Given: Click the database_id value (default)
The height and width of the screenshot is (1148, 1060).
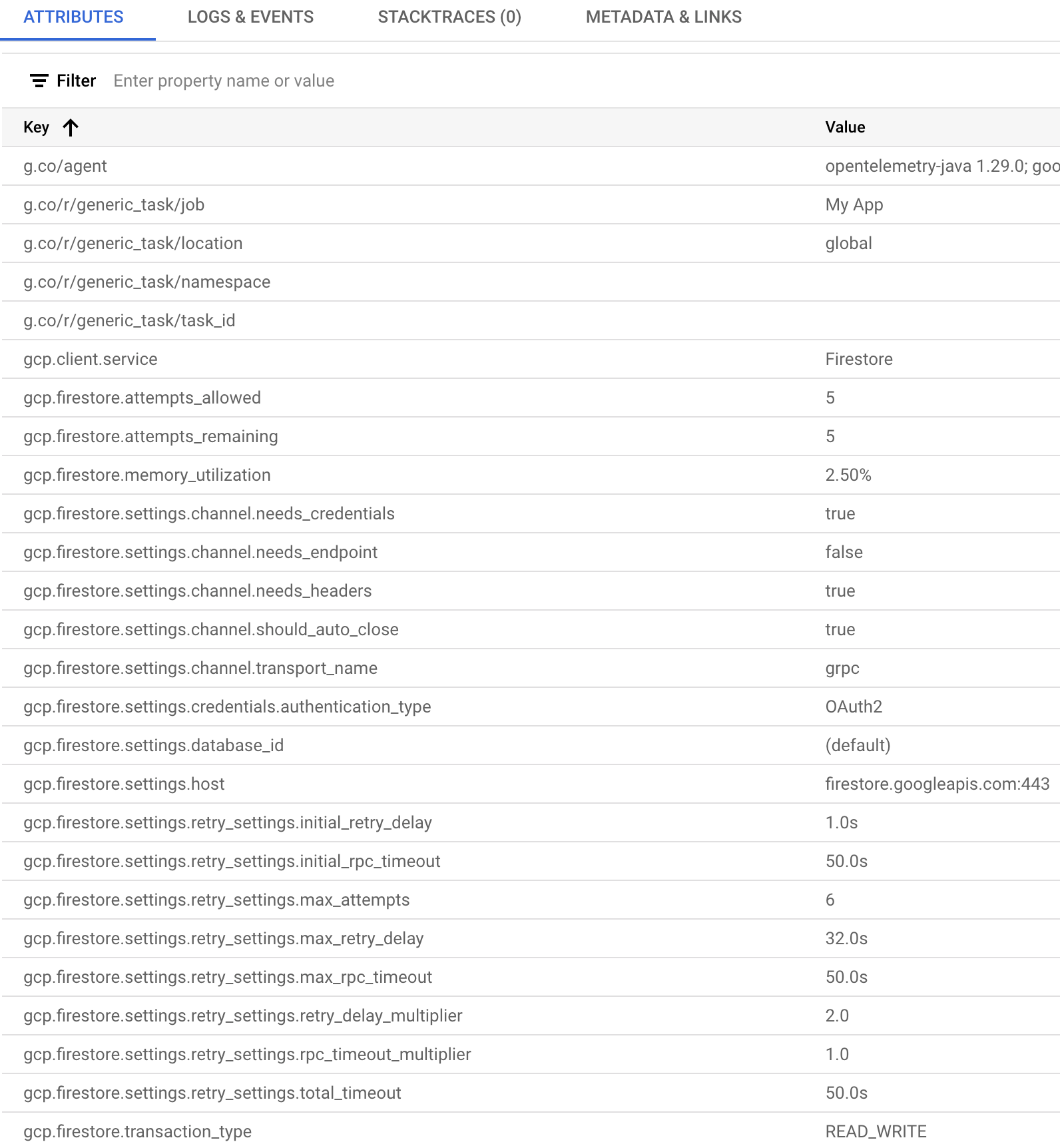Looking at the screenshot, I should click(858, 745).
